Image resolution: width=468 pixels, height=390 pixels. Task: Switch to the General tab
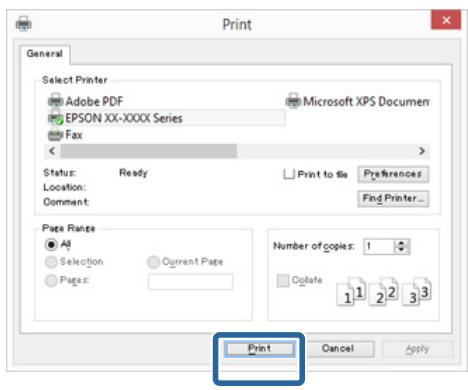(45, 54)
